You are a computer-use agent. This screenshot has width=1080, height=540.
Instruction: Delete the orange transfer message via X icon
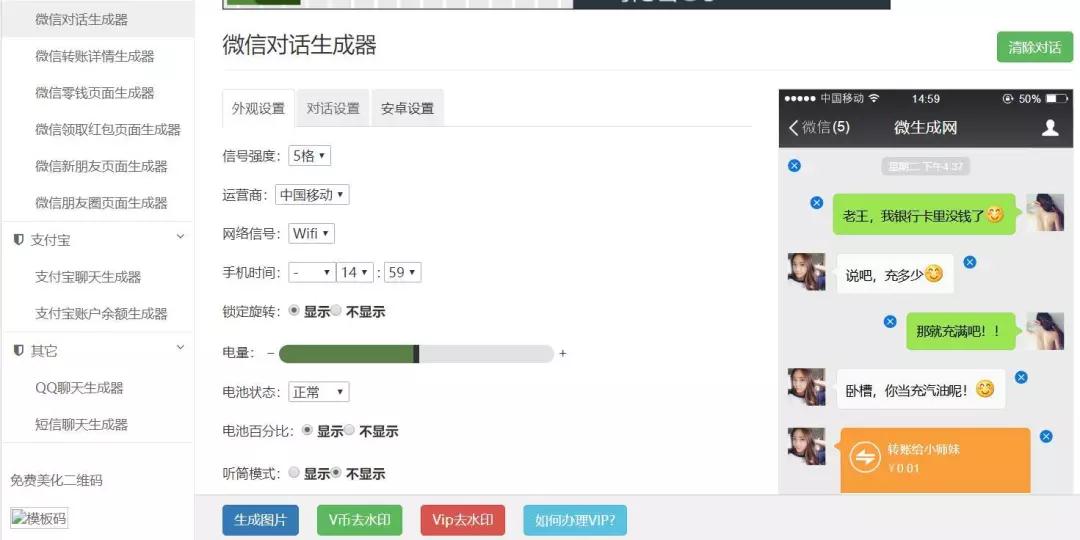pos(1046,436)
